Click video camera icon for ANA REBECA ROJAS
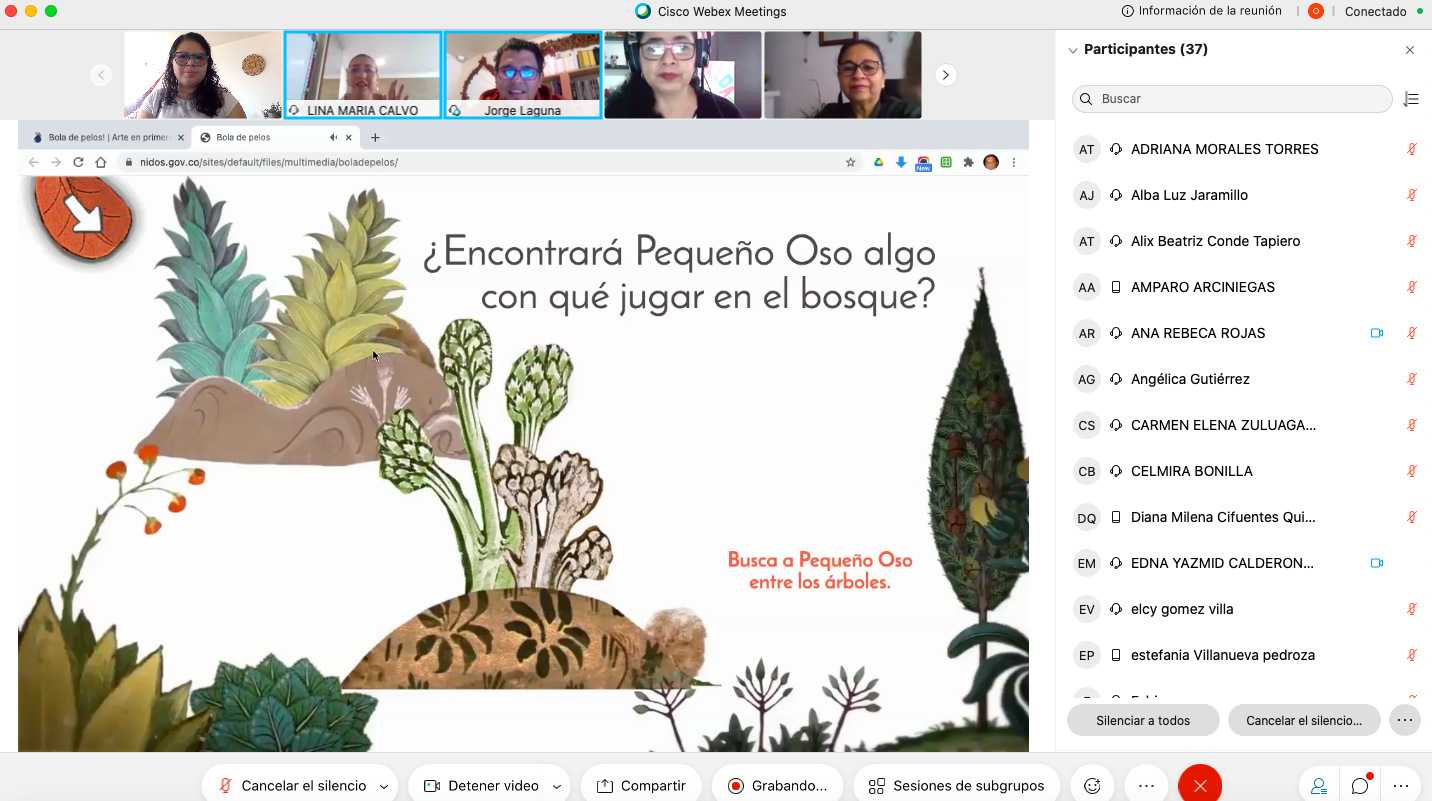This screenshot has width=1432, height=801. [1377, 333]
